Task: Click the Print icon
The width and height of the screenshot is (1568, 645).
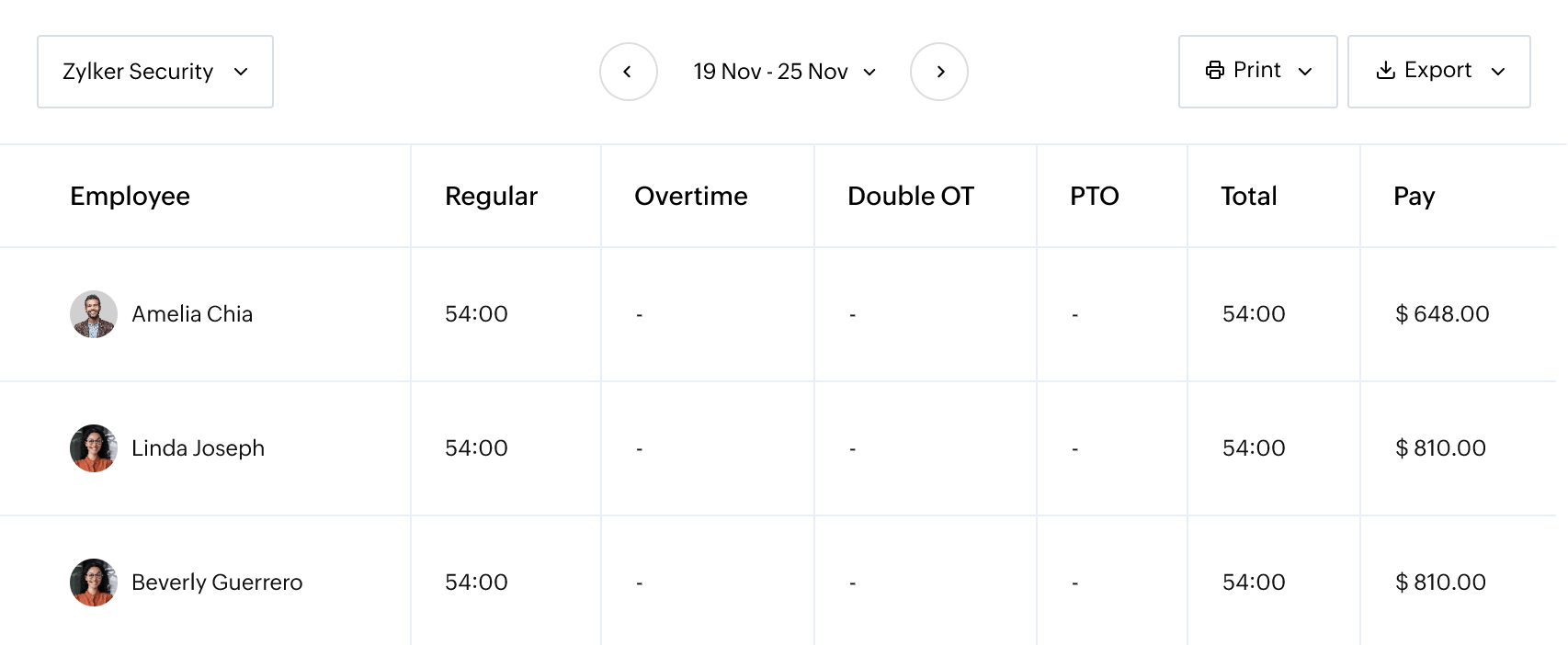Action: (1216, 70)
